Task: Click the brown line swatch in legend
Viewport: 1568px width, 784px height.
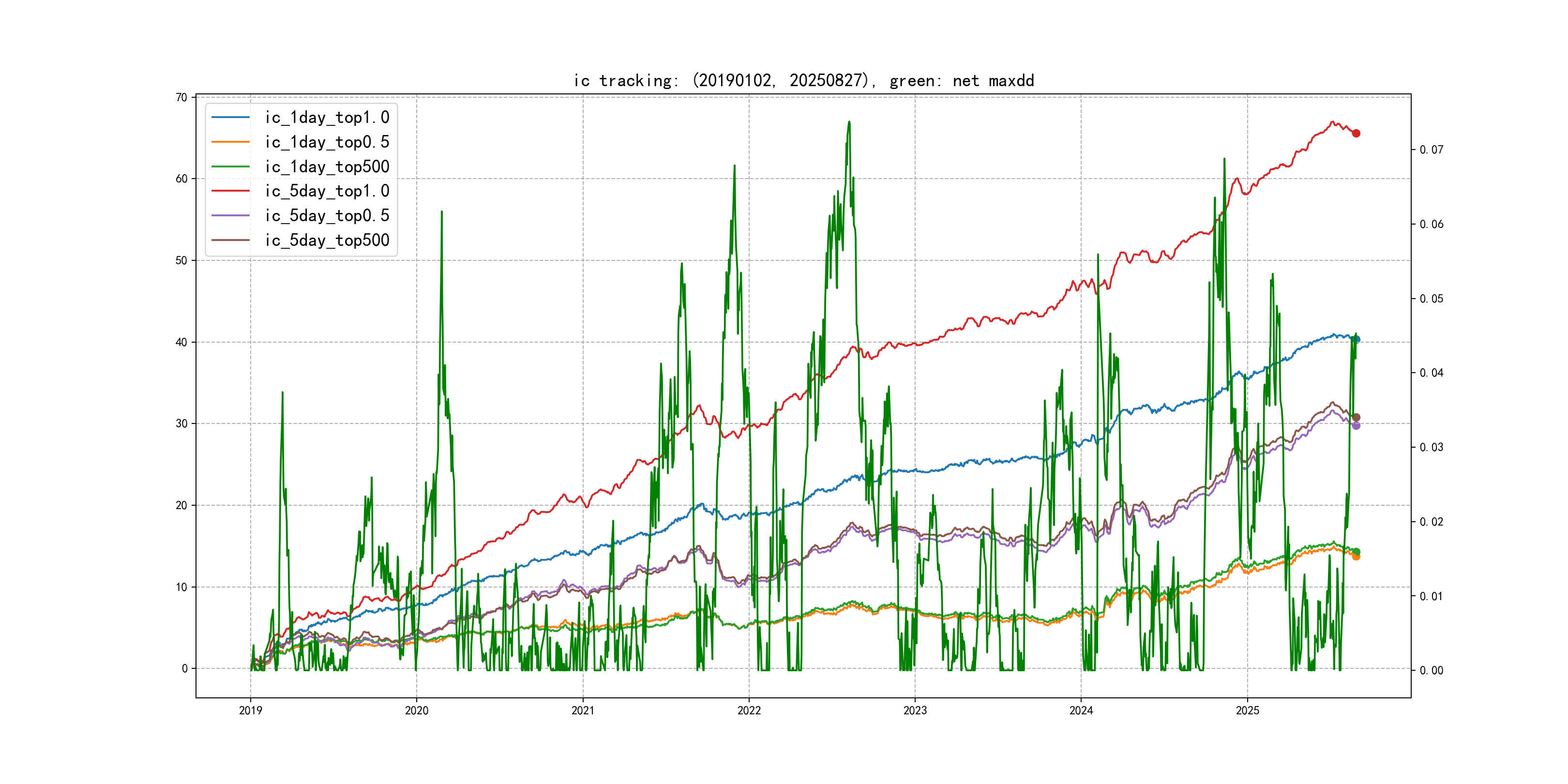Action: [231, 241]
